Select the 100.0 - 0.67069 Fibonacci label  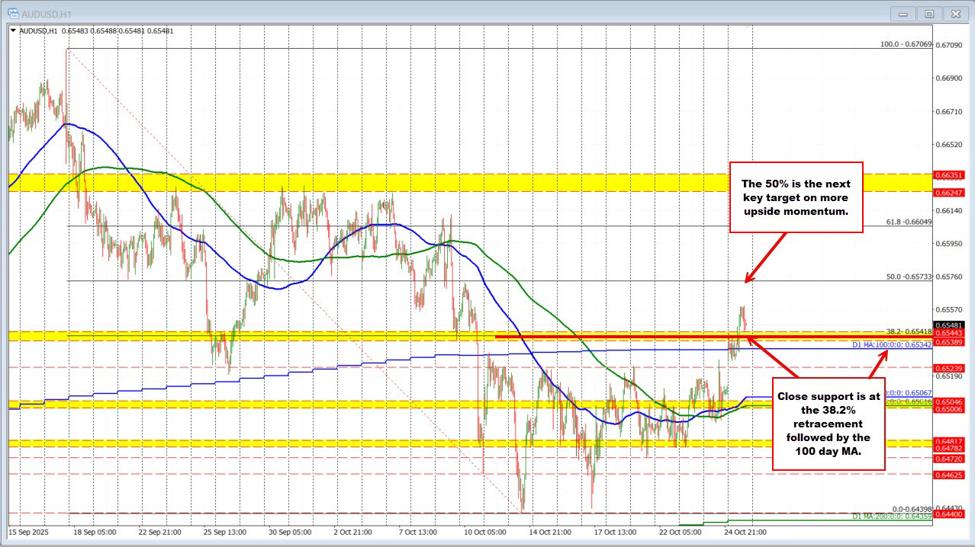pyautogui.click(x=906, y=44)
